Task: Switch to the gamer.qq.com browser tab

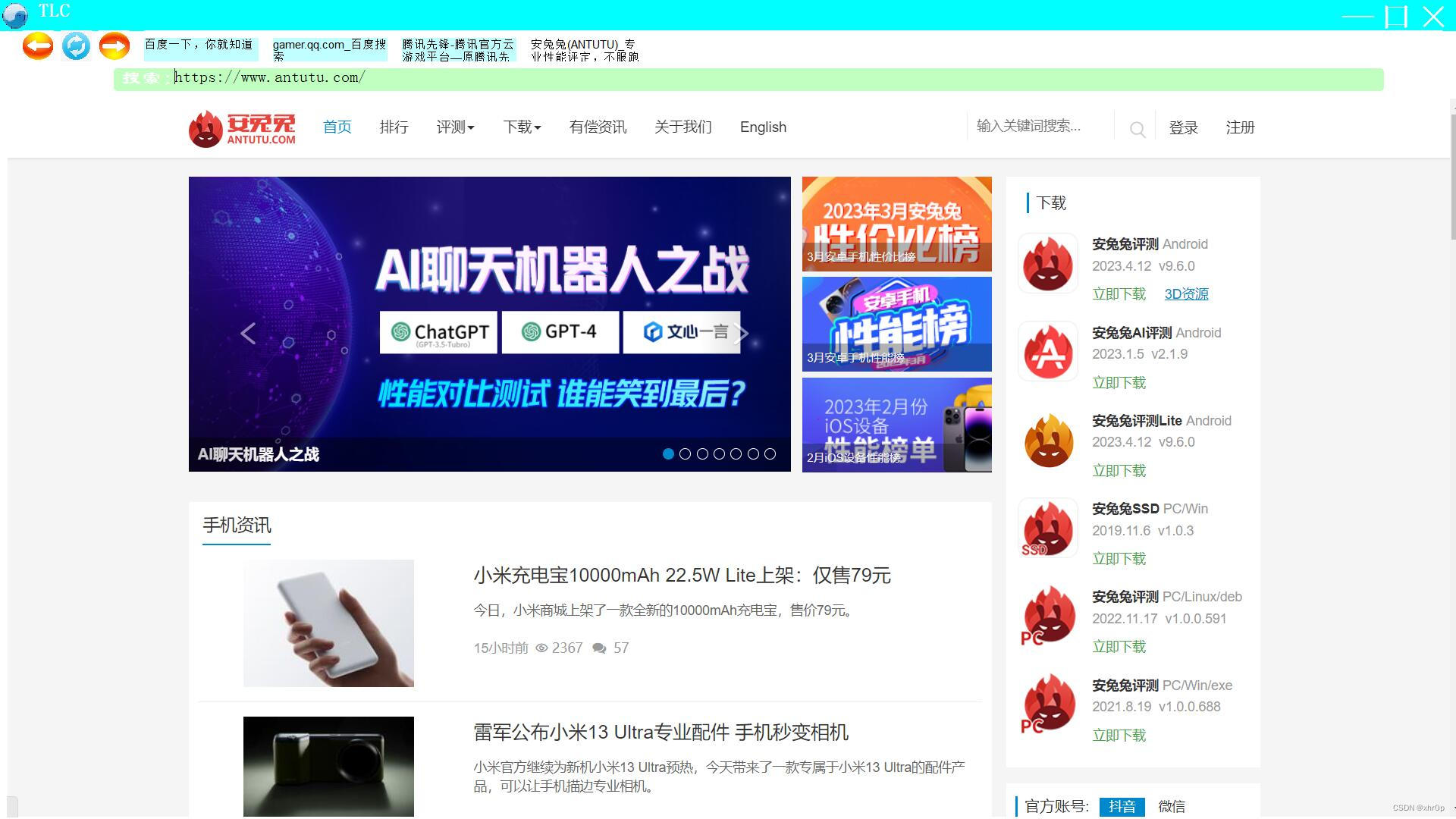Action: 329,50
